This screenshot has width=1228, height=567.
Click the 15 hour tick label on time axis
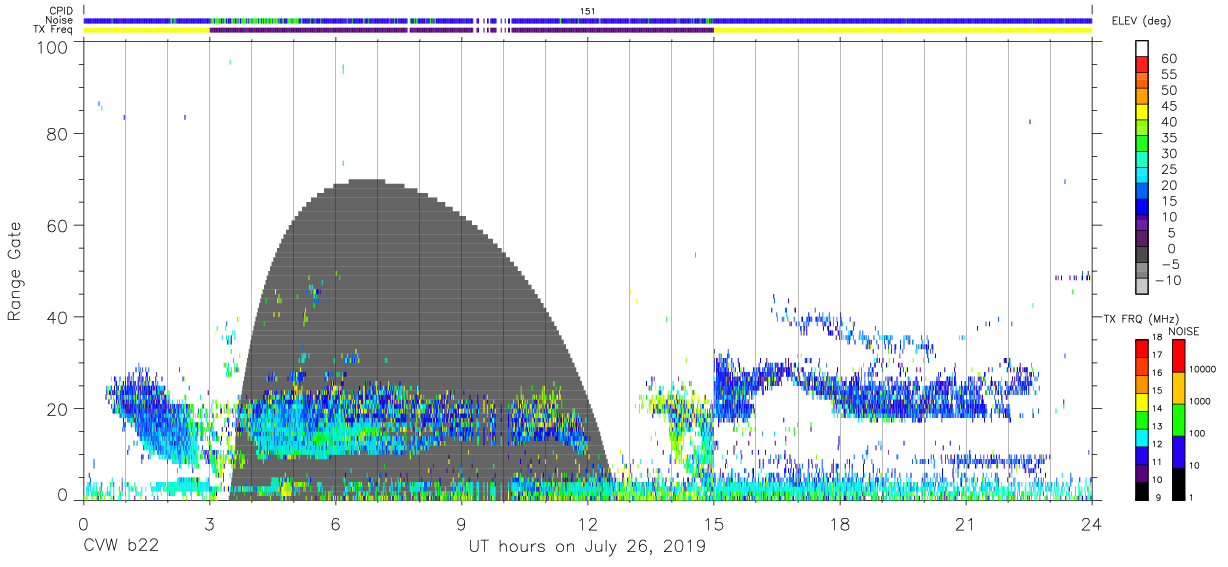(x=713, y=524)
